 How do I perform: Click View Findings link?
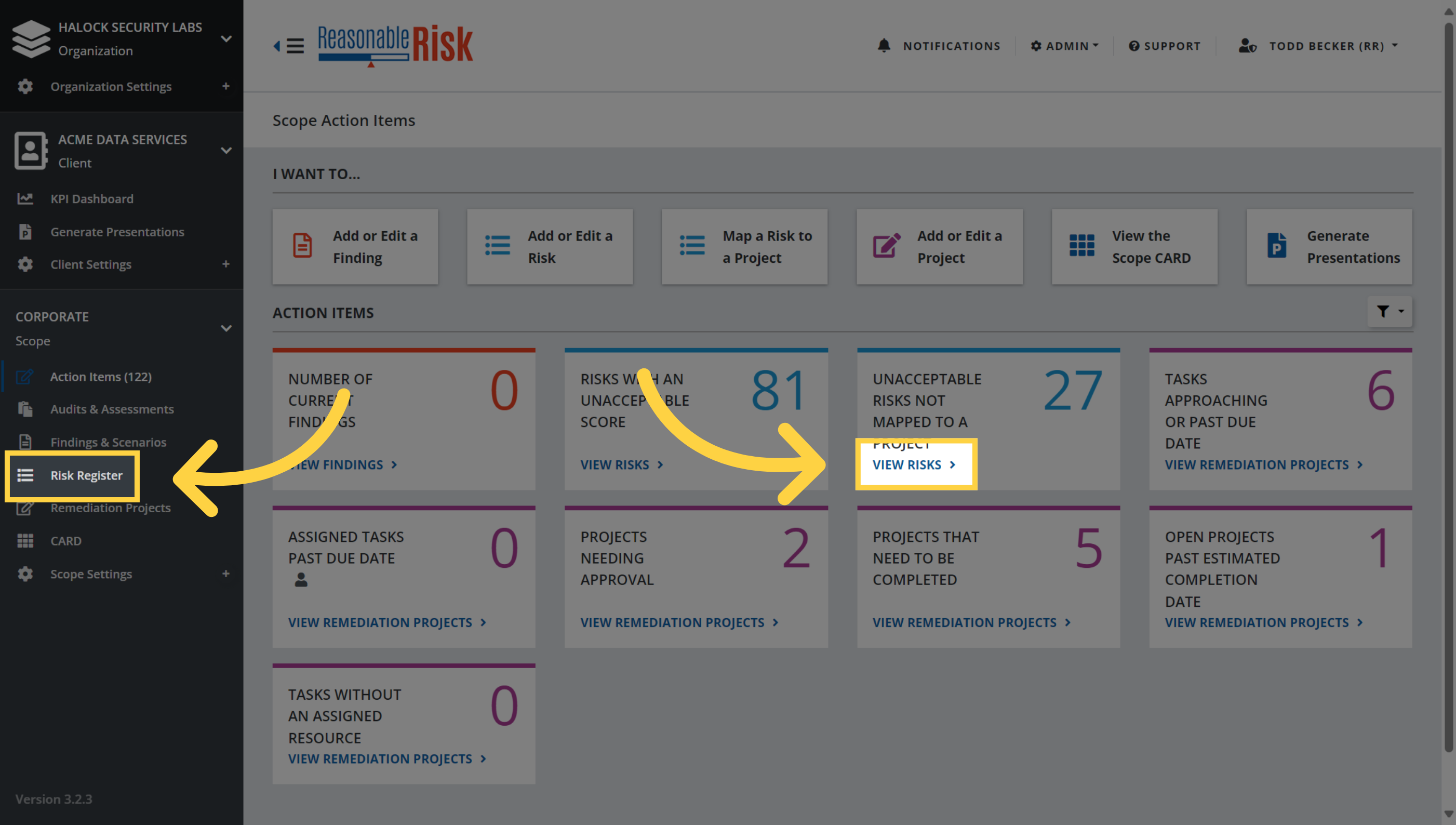[342, 464]
